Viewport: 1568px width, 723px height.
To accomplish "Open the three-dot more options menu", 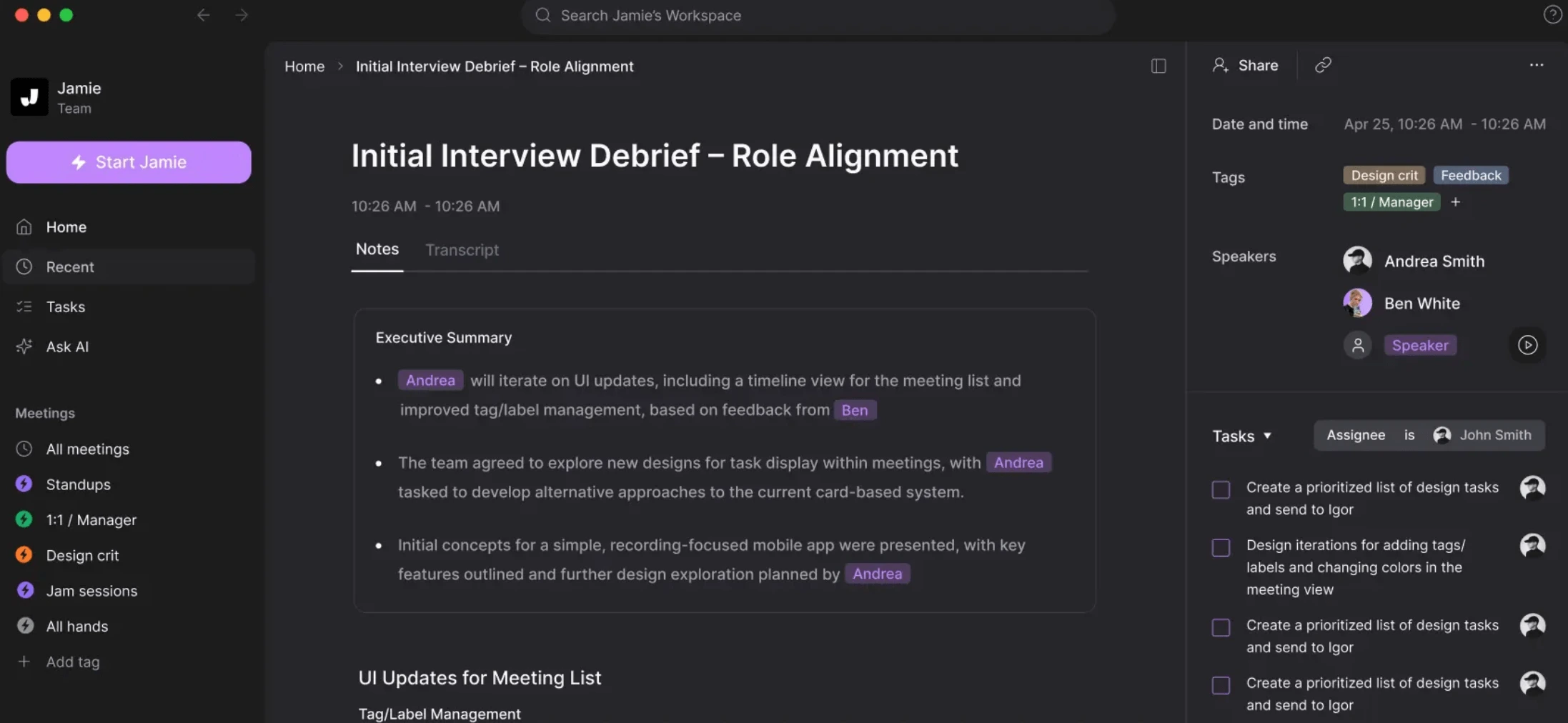I will pos(1537,65).
